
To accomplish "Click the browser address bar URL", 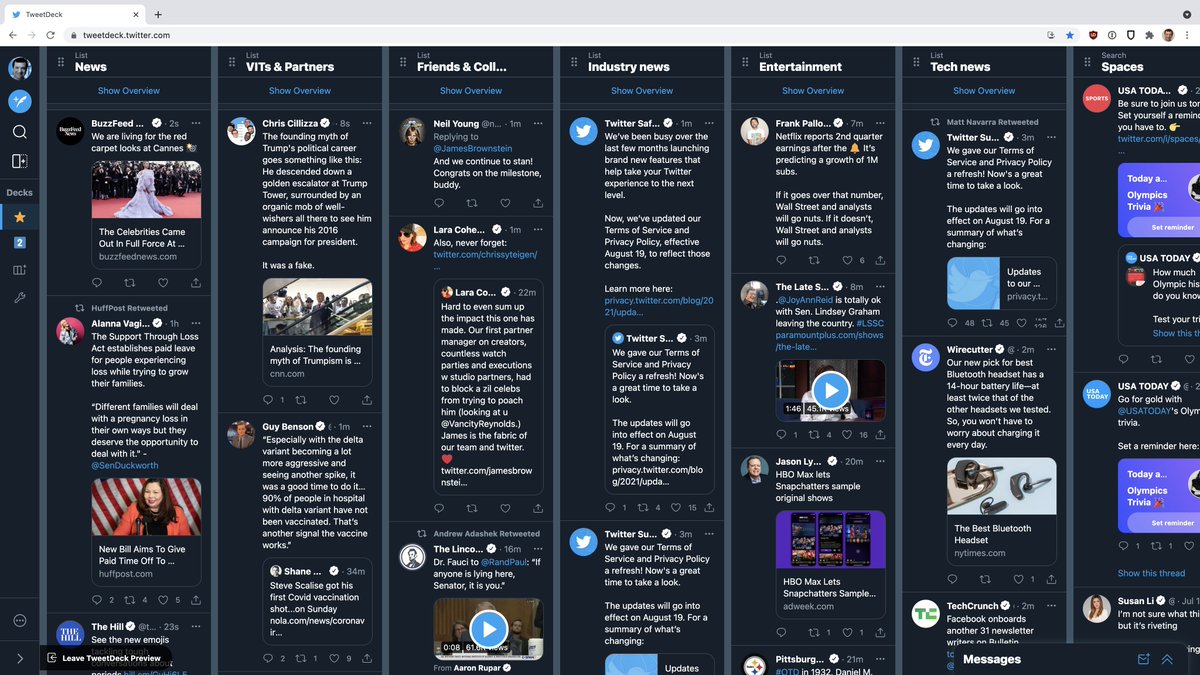I will point(126,35).
